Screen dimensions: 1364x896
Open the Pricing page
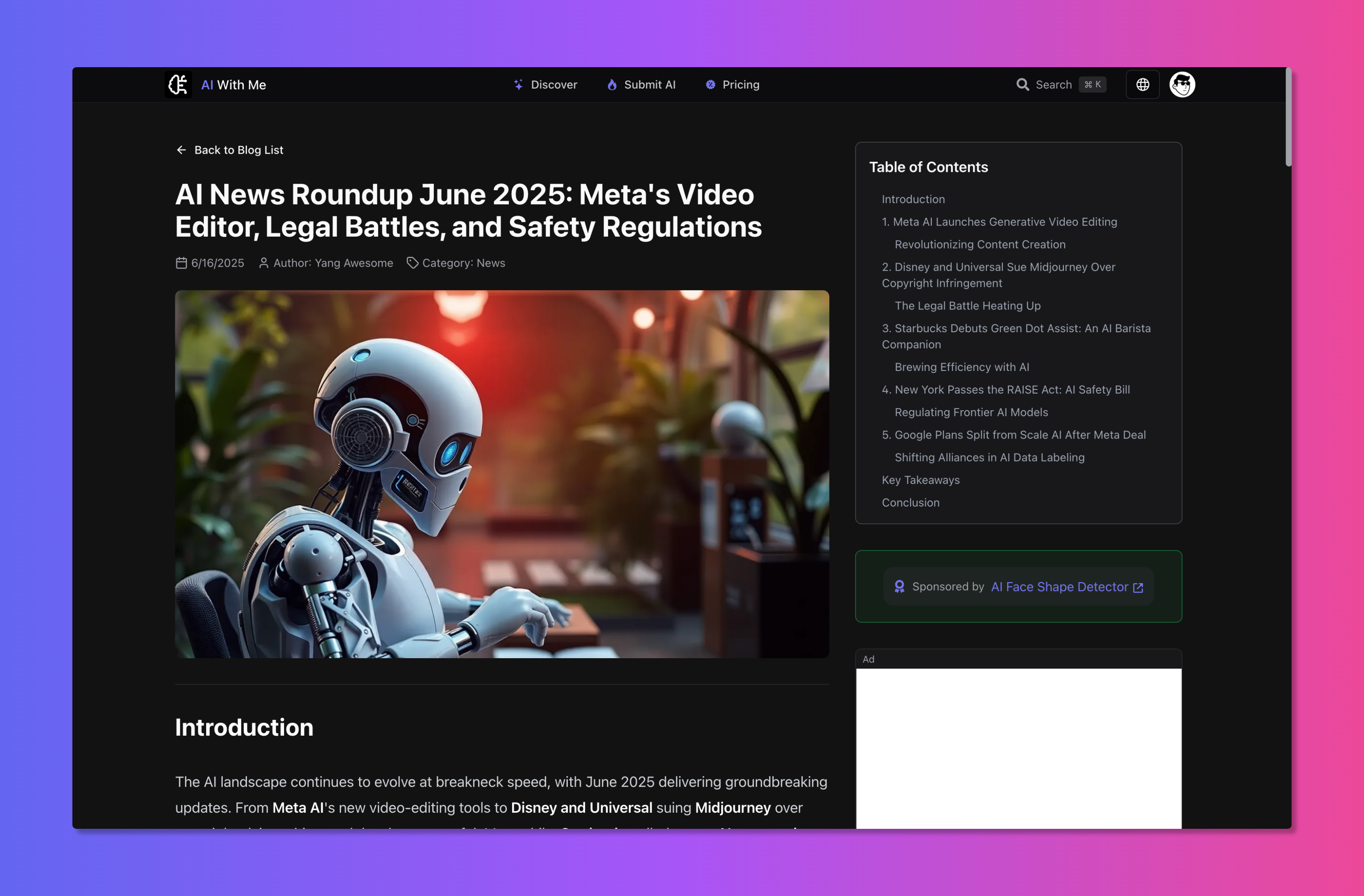[732, 85]
